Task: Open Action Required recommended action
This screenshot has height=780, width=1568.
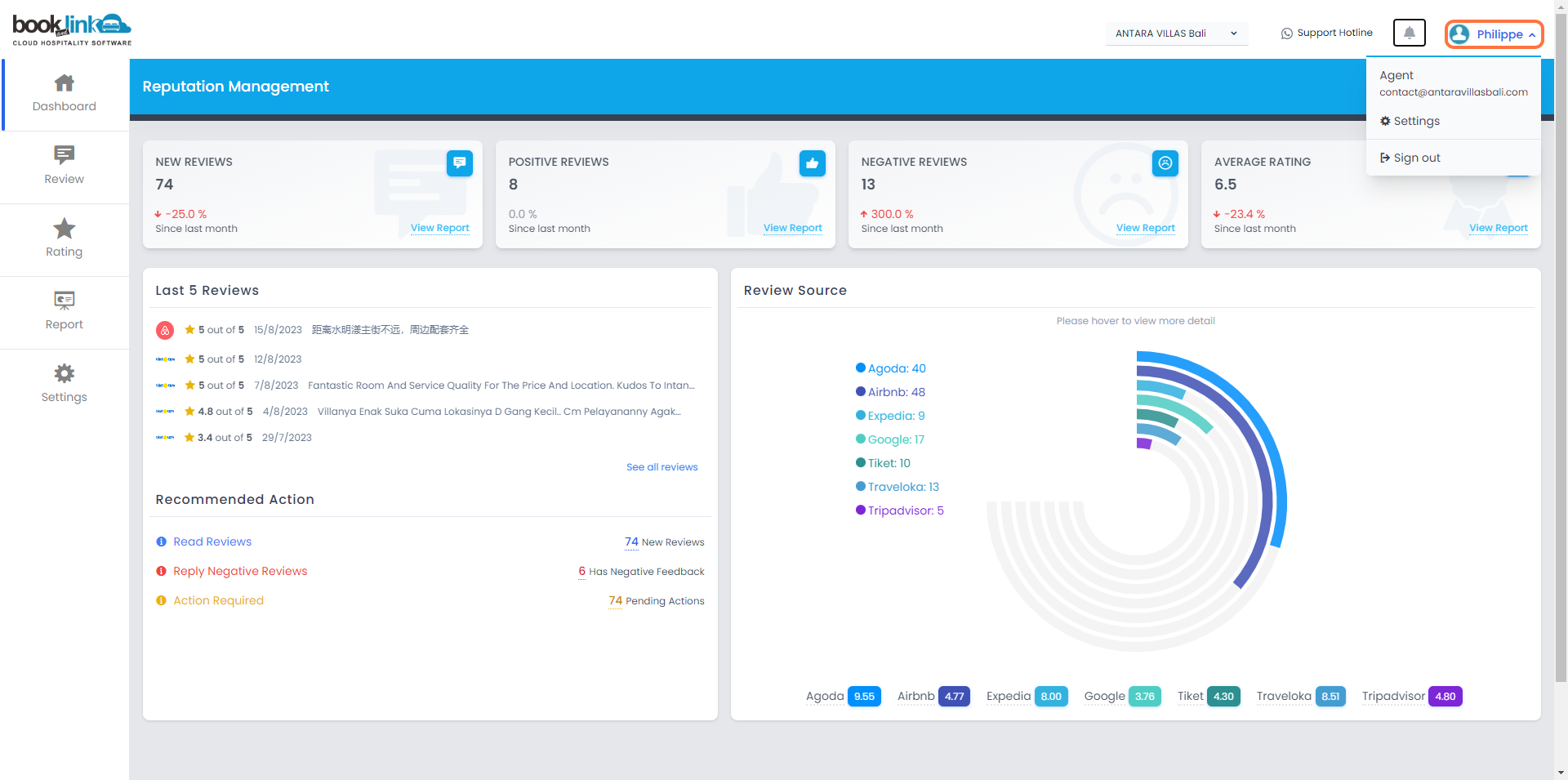Action: click(218, 600)
